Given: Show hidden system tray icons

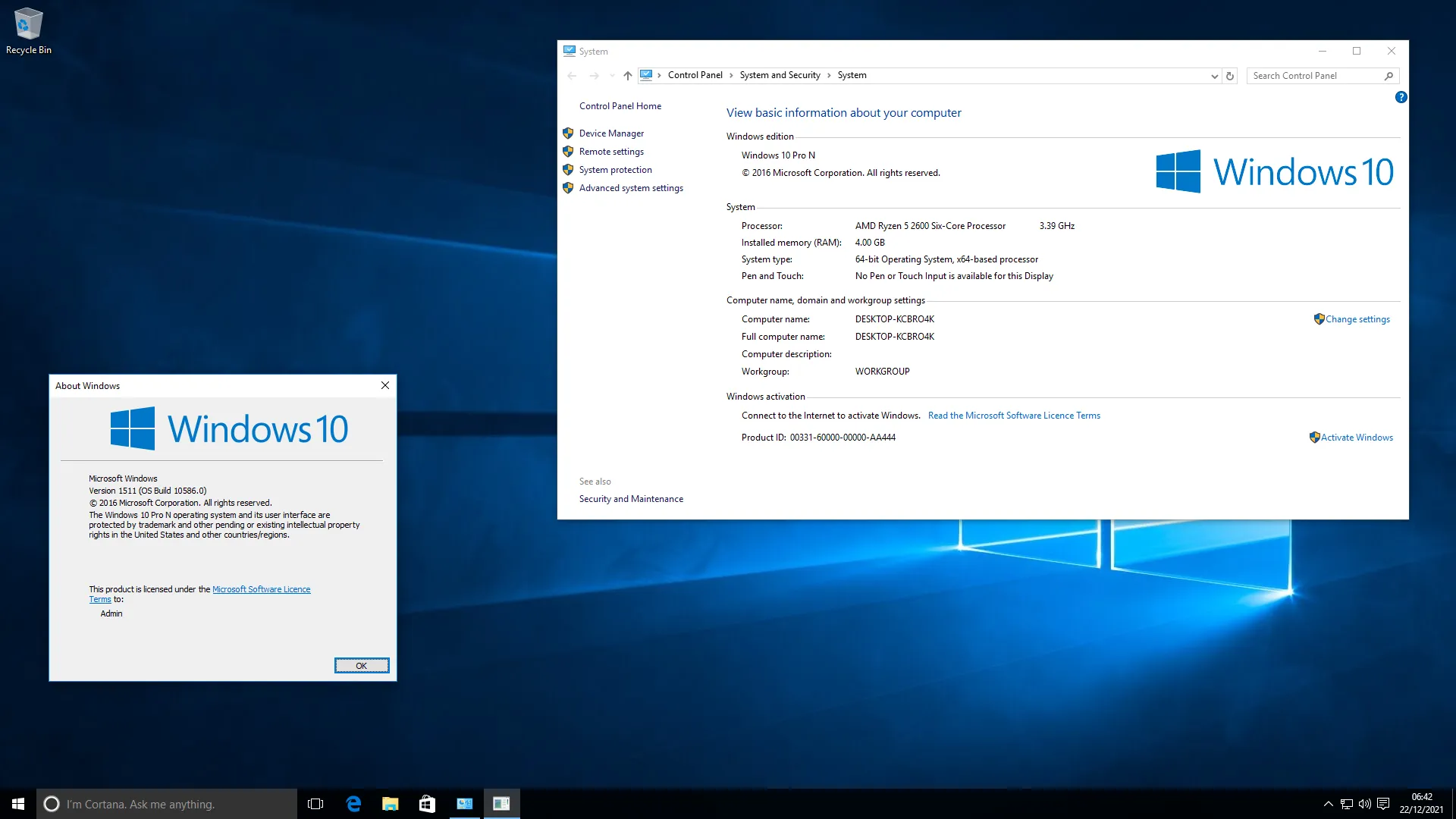Looking at the screenshot, I should click(1328, 804).
